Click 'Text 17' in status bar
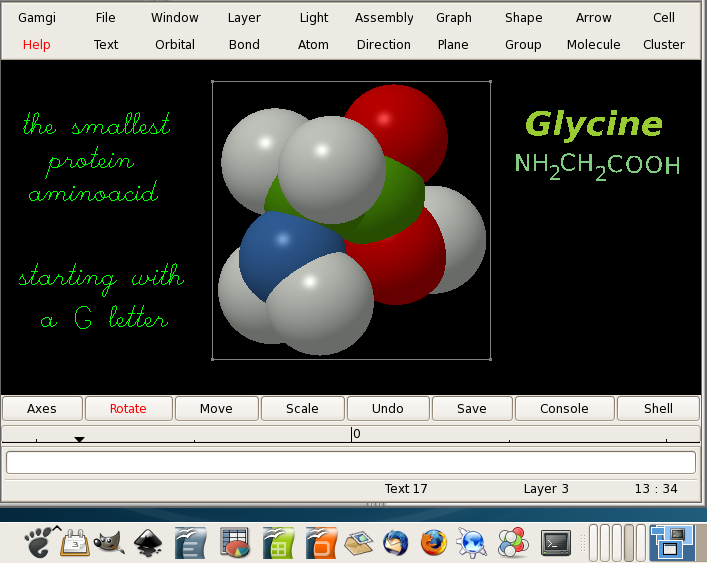707x563 pixels. [406, 489]
